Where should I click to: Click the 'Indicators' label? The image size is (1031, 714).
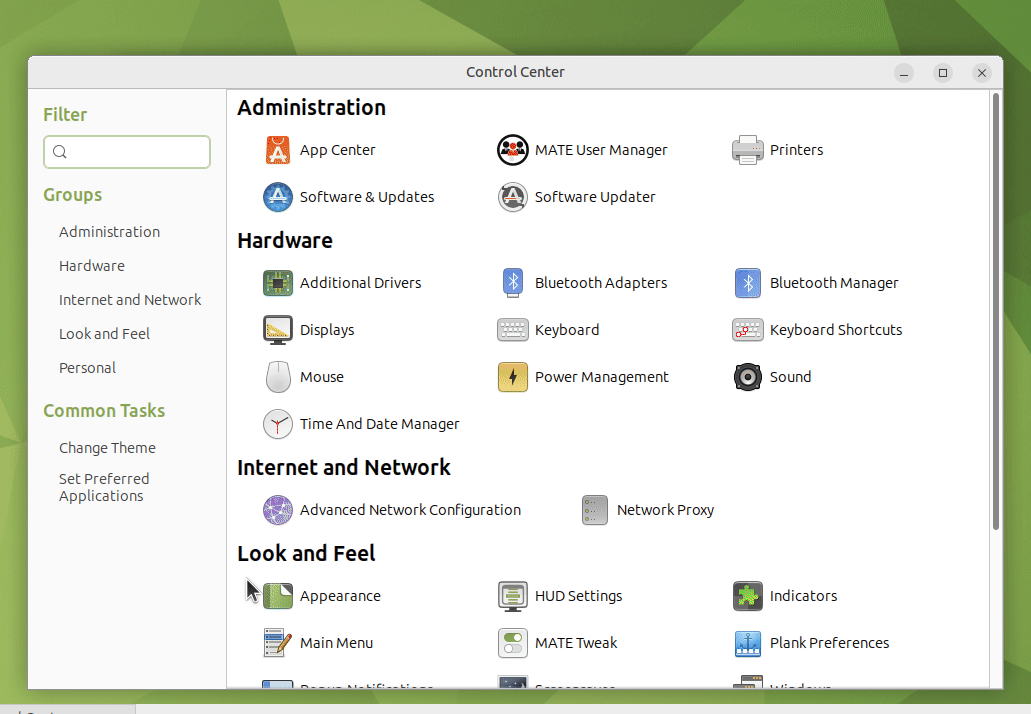pyautogui.click(x=803, y=596)
